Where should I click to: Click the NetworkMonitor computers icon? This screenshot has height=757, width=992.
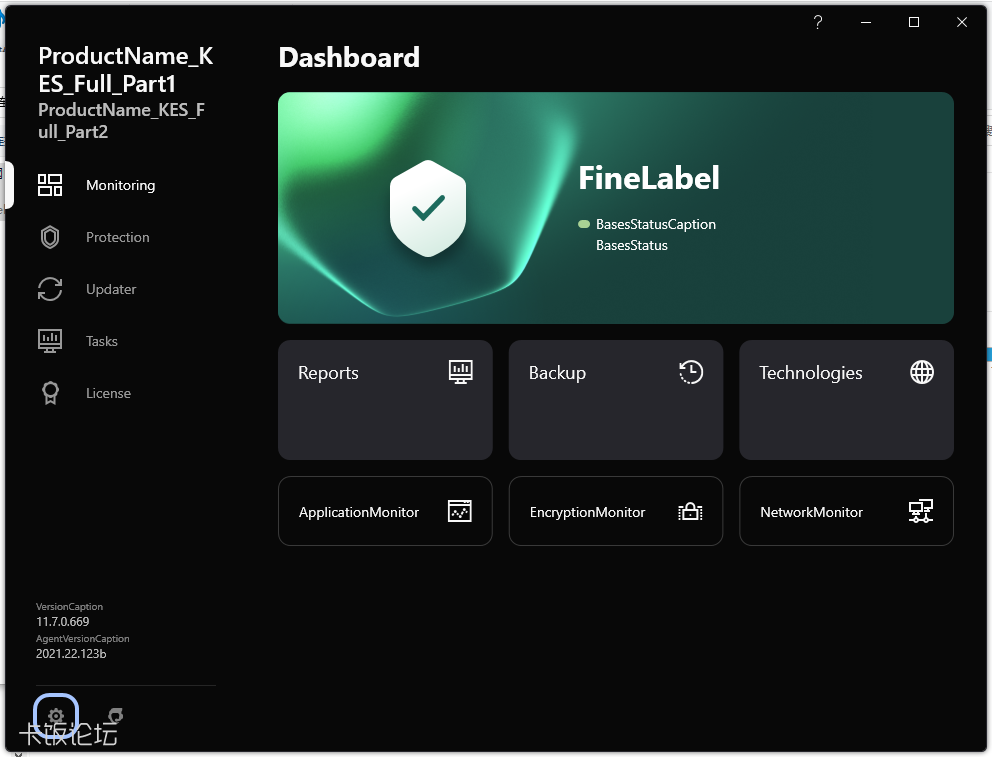pos(921,511)
